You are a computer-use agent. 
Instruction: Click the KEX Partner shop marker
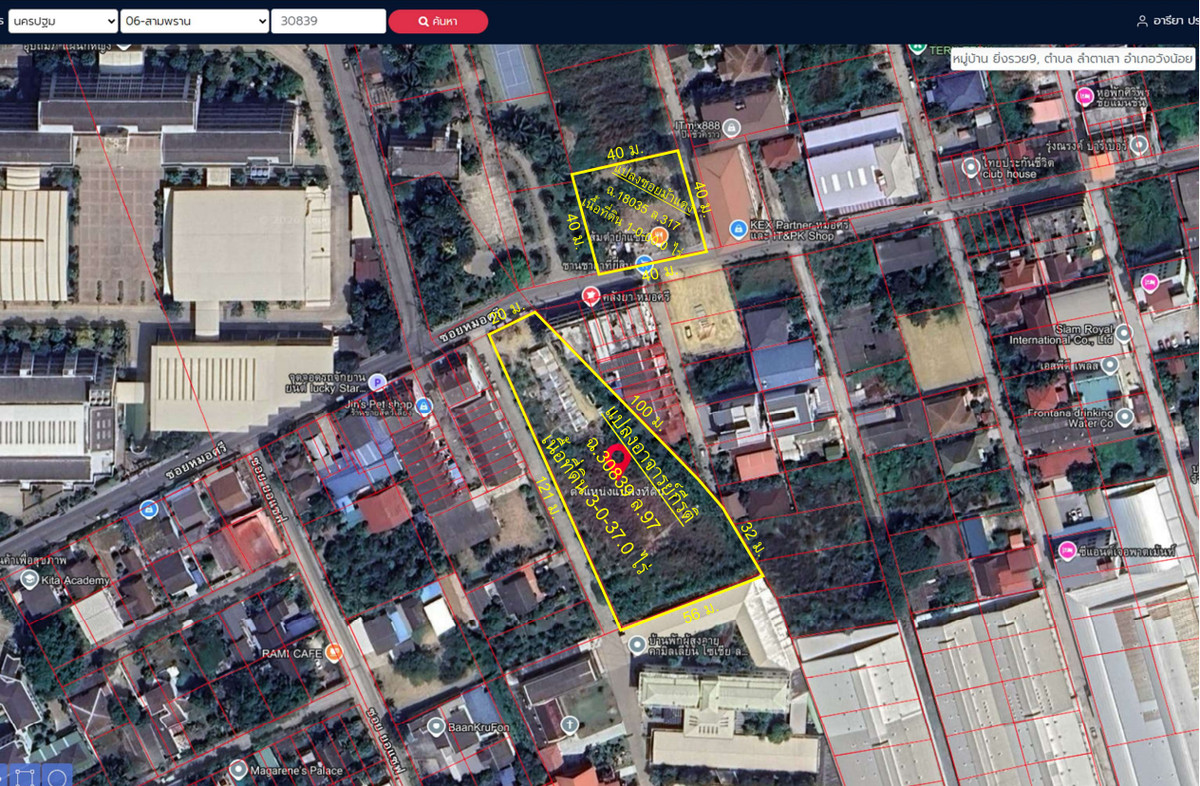point(738,229)
